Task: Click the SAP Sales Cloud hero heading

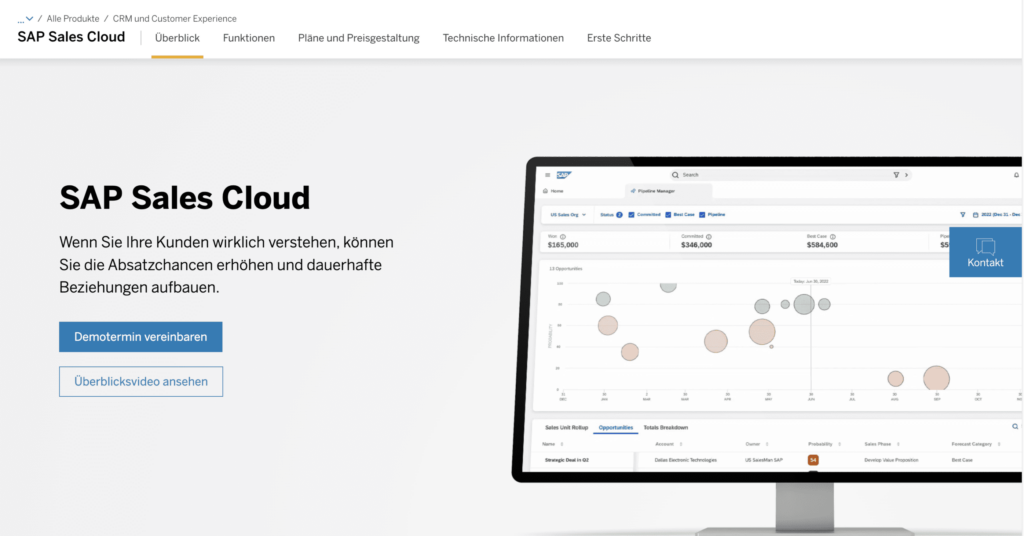Action: tap(185, 198)
